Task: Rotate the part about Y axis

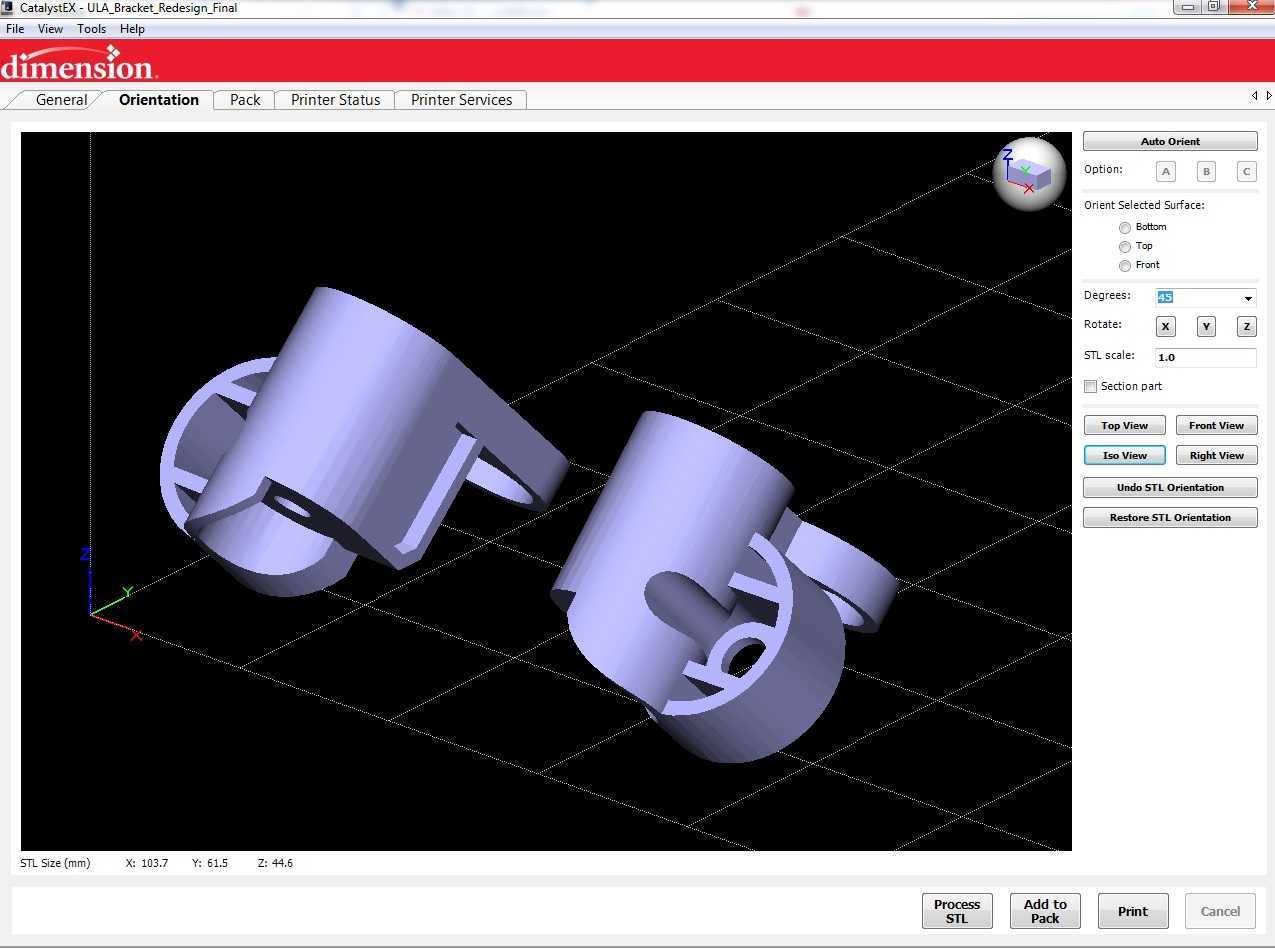Action: pyautogui.click(x=1206, y=326)
